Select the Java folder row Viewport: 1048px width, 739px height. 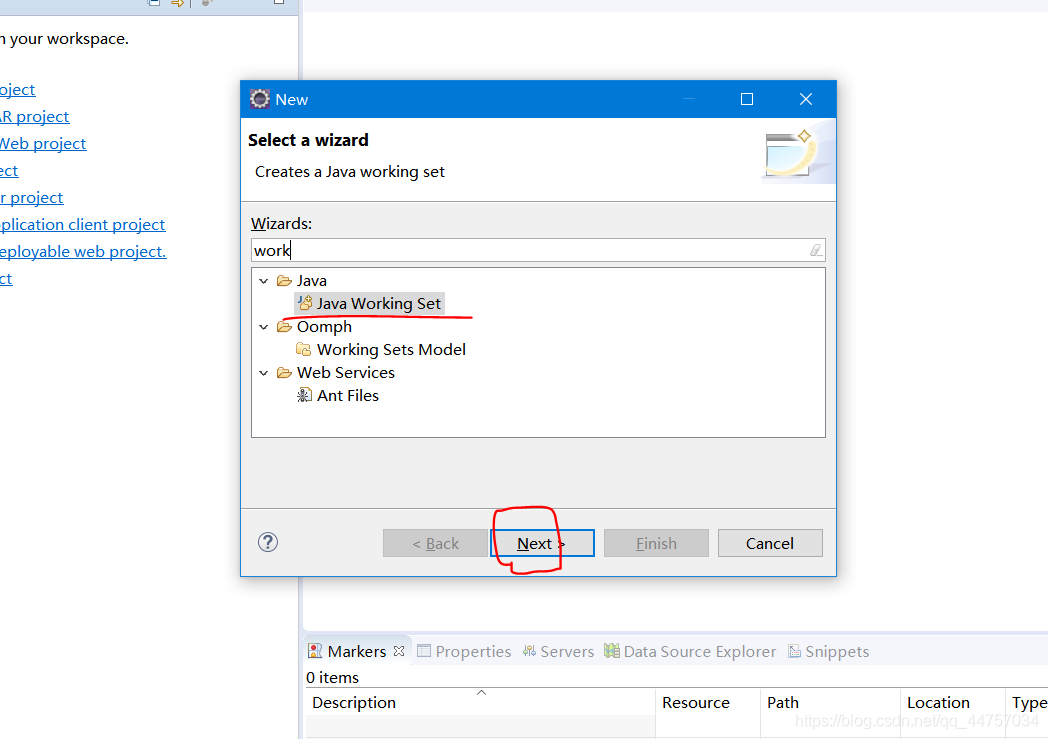click(311, 281)
